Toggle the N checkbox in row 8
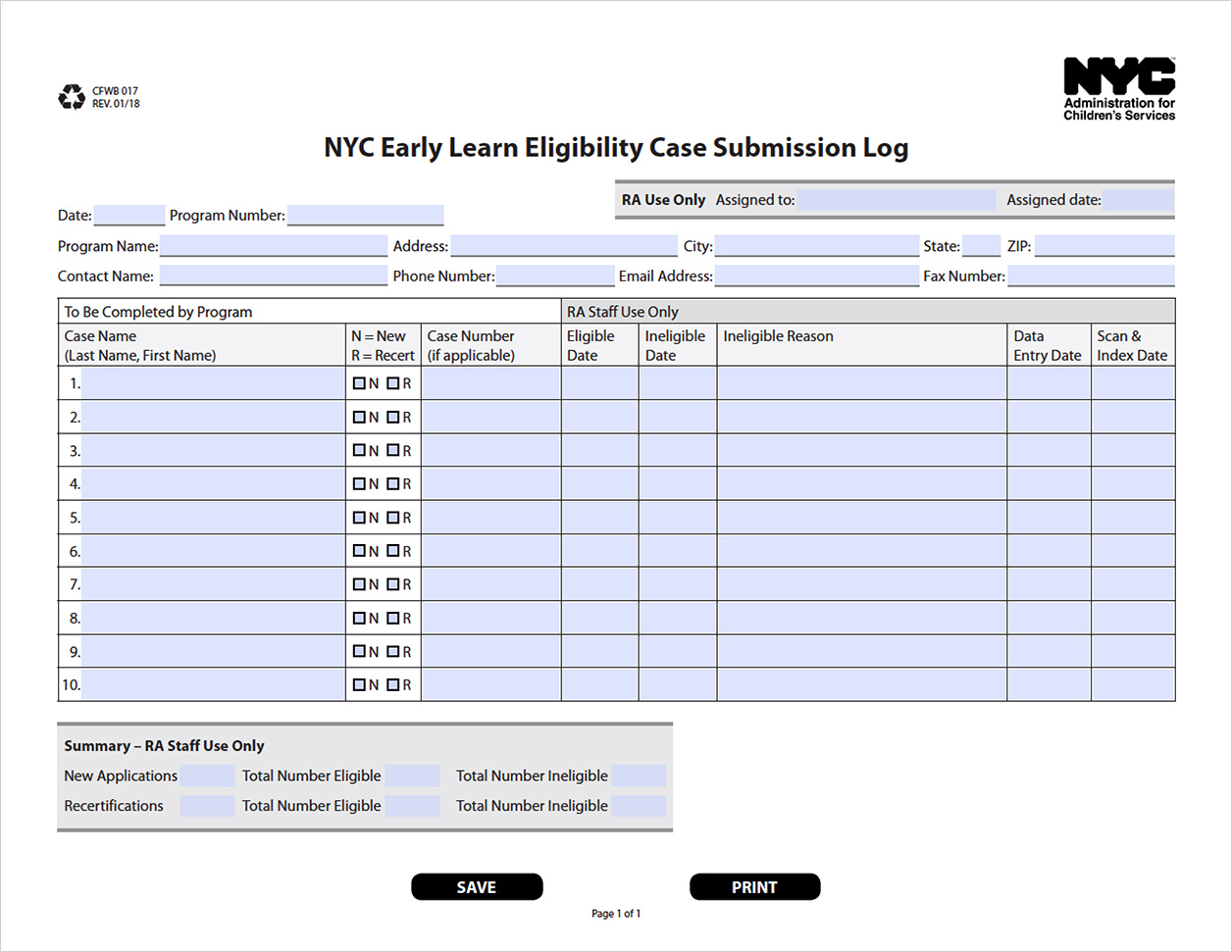 pos(359,618)
